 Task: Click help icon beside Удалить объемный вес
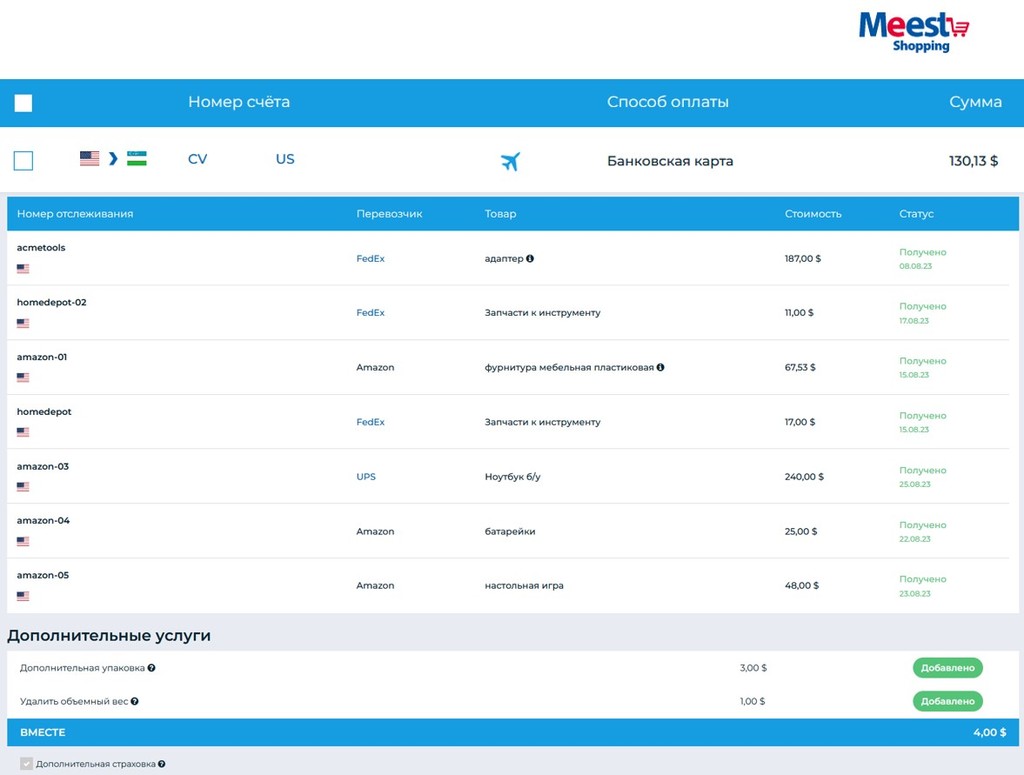(x=134, y=702)
